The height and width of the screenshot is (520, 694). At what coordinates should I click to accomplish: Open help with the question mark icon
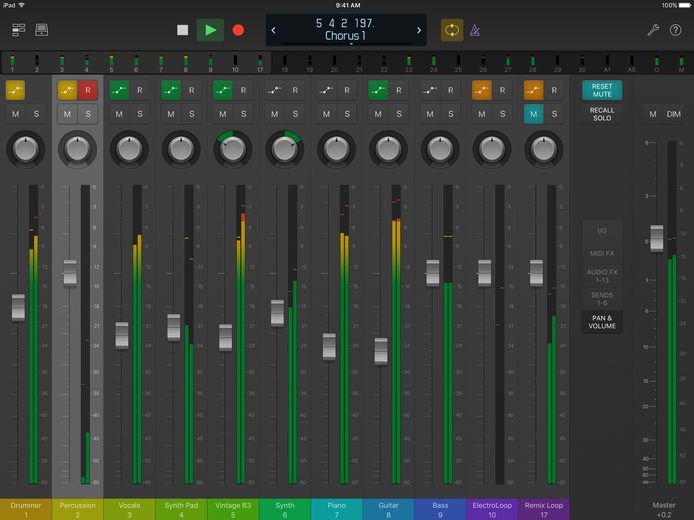(675, 30)
